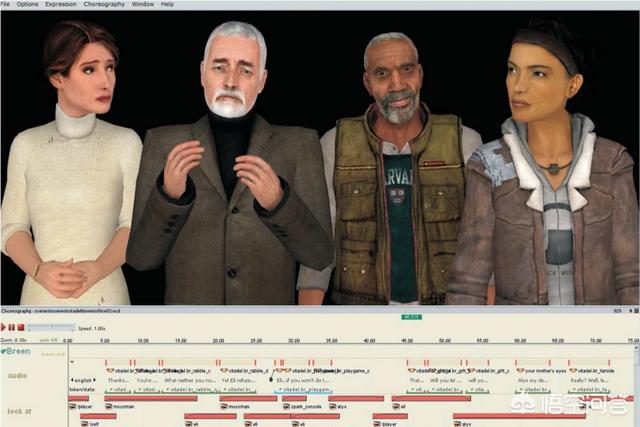Select the audio channel label

pyautogui.click(x=17, y=376)
